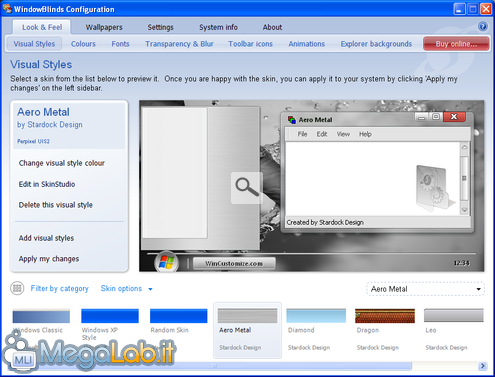The height and width of the screenshot is (377, 495).
Task: Open the Animations section
Action: [x=307, y=44]
